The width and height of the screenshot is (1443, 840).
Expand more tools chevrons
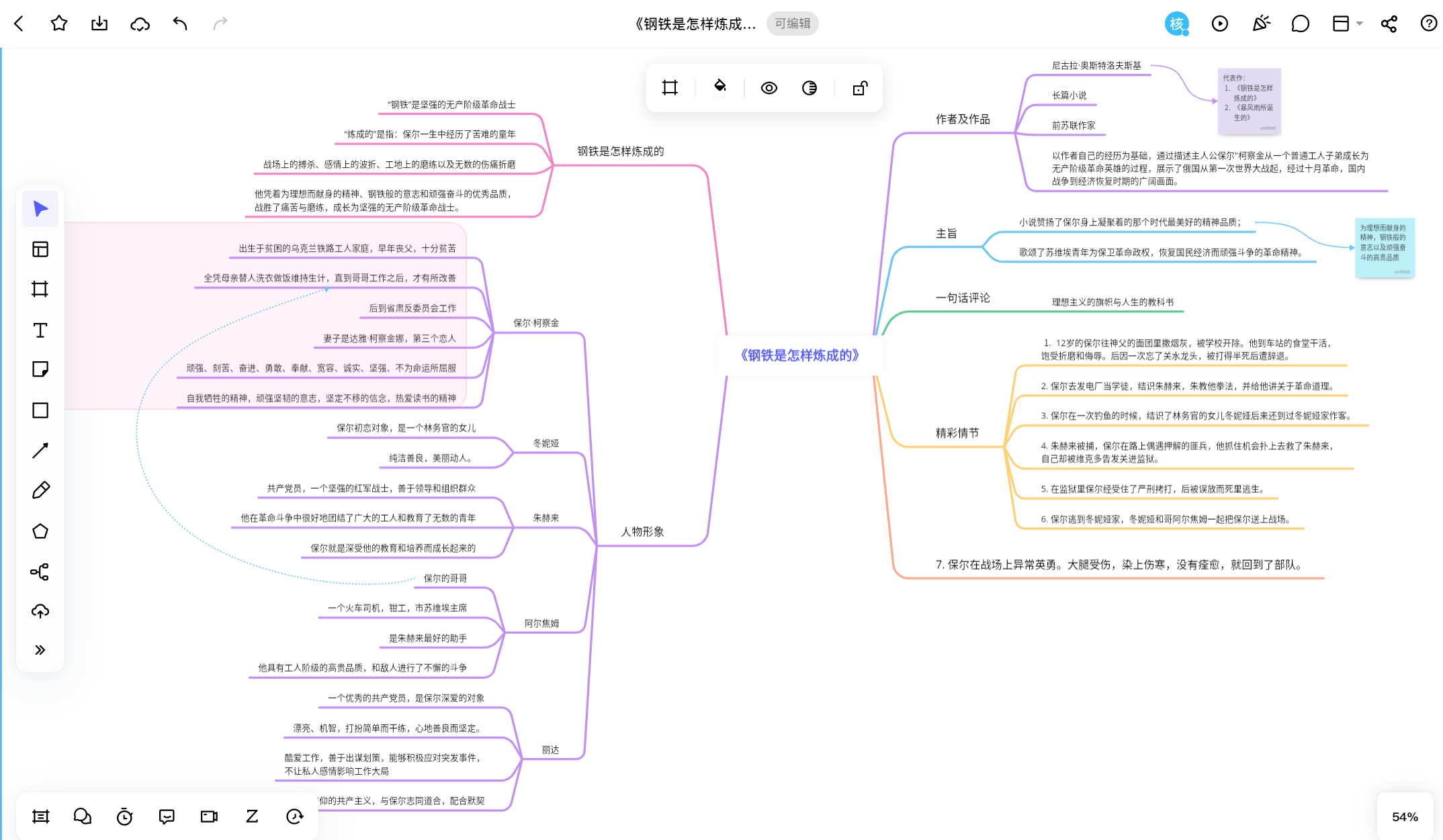[x=40, y=650]
